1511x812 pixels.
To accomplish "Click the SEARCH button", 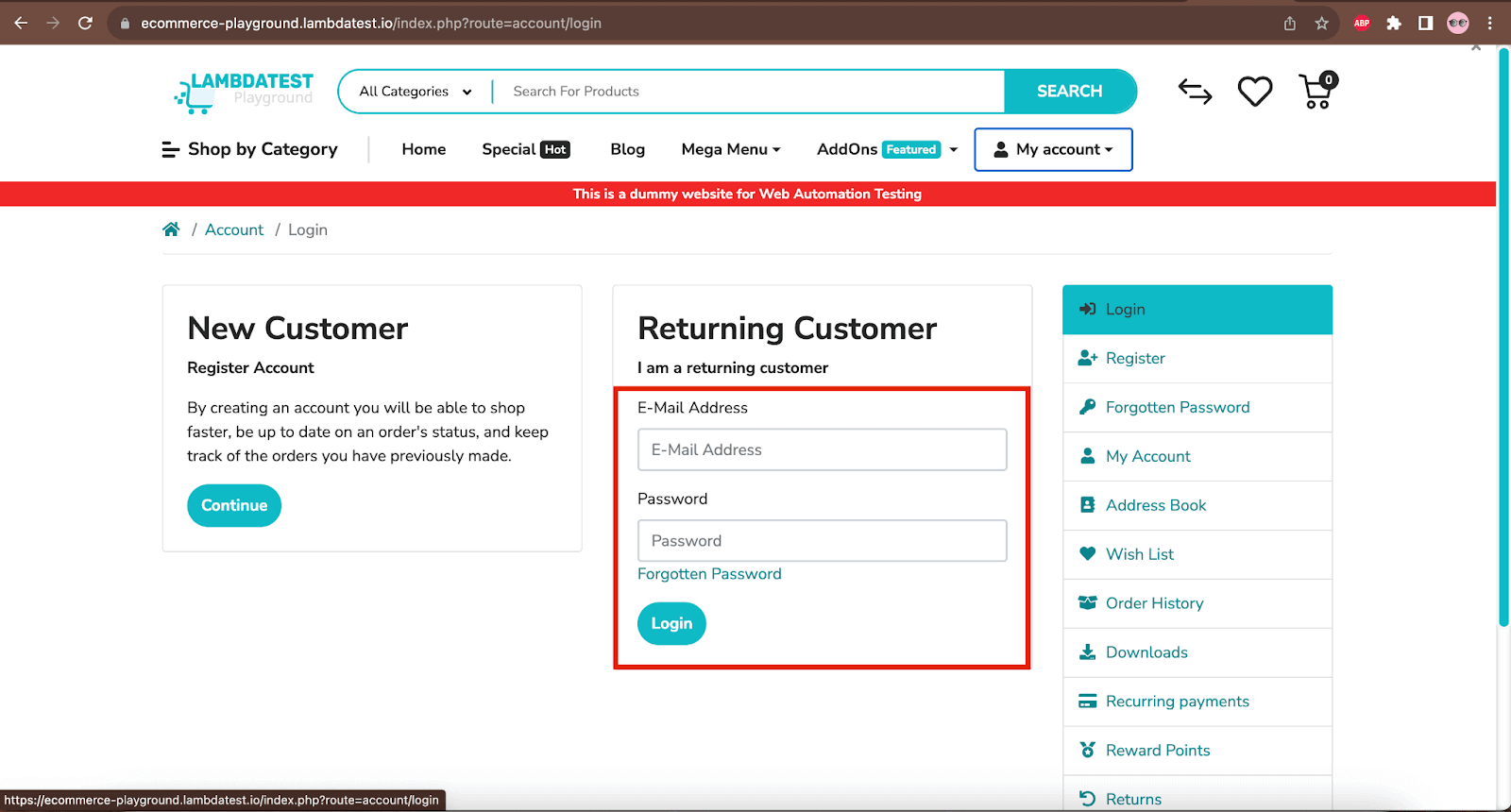I will click(x=1070, y=92).
